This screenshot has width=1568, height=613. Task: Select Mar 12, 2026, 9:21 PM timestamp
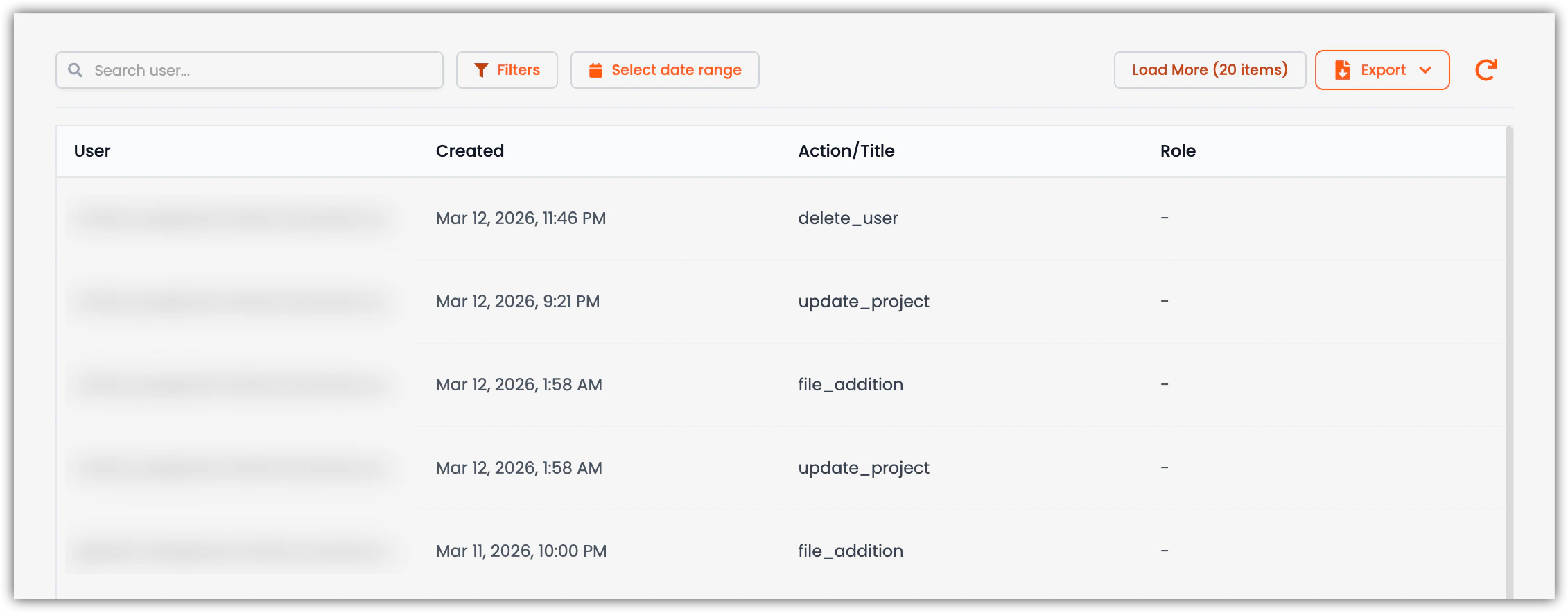[518, 302]
